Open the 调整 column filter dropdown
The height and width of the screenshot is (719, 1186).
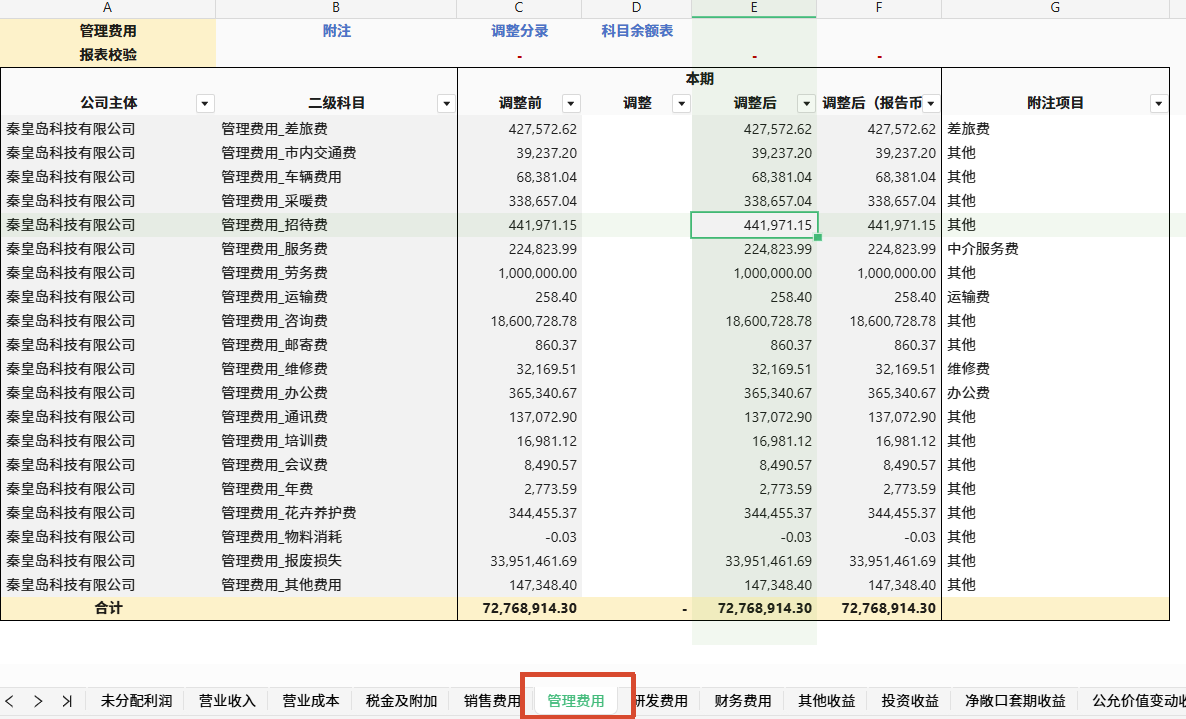[681, 104]
